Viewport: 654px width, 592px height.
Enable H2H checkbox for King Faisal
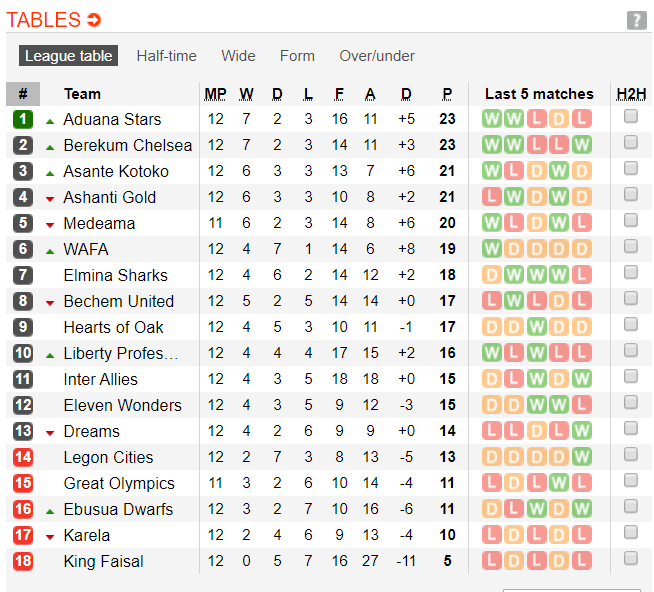tap(631, 559)
